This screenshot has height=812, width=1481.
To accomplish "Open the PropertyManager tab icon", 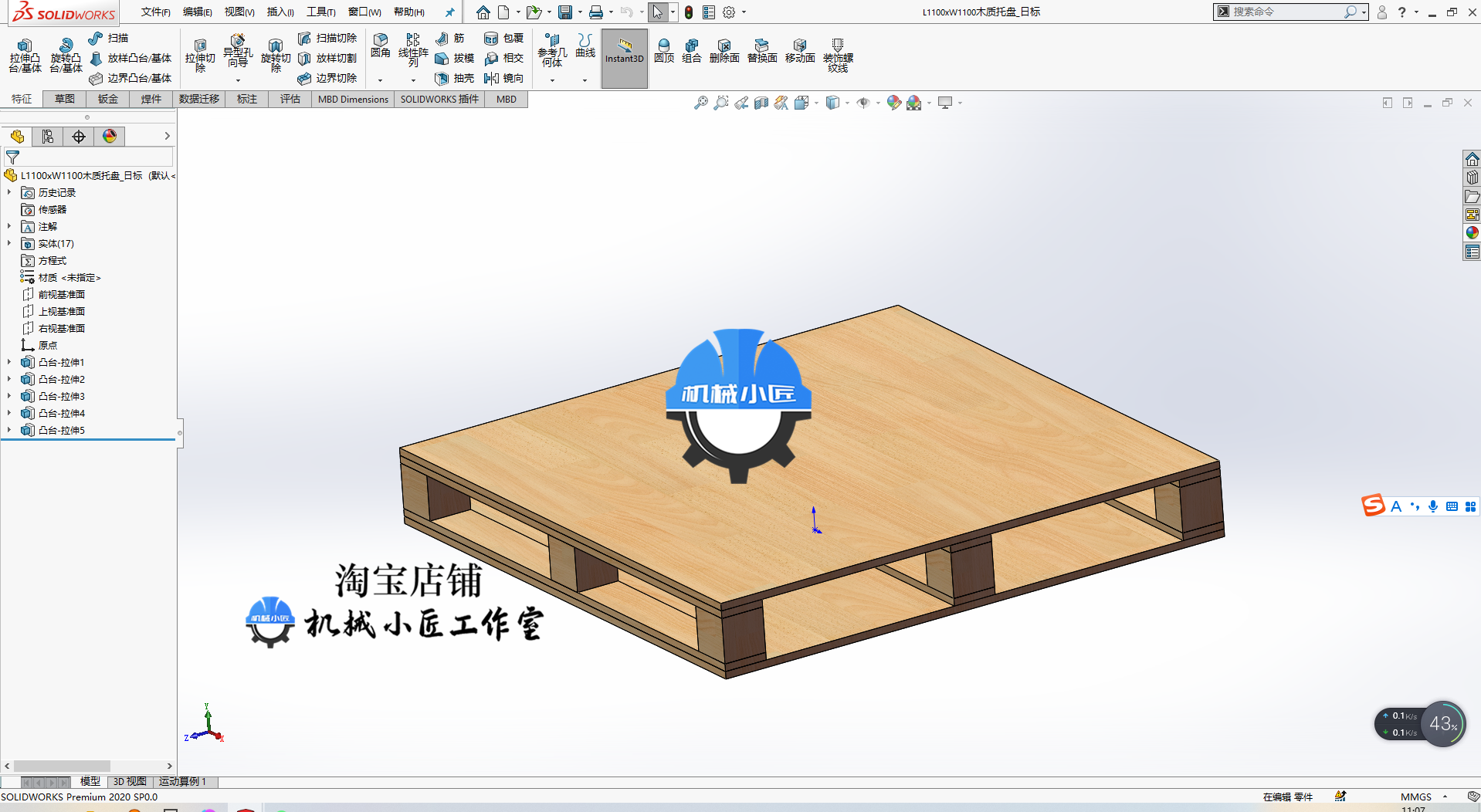I will pyautogui.click(x=48, y=137).
